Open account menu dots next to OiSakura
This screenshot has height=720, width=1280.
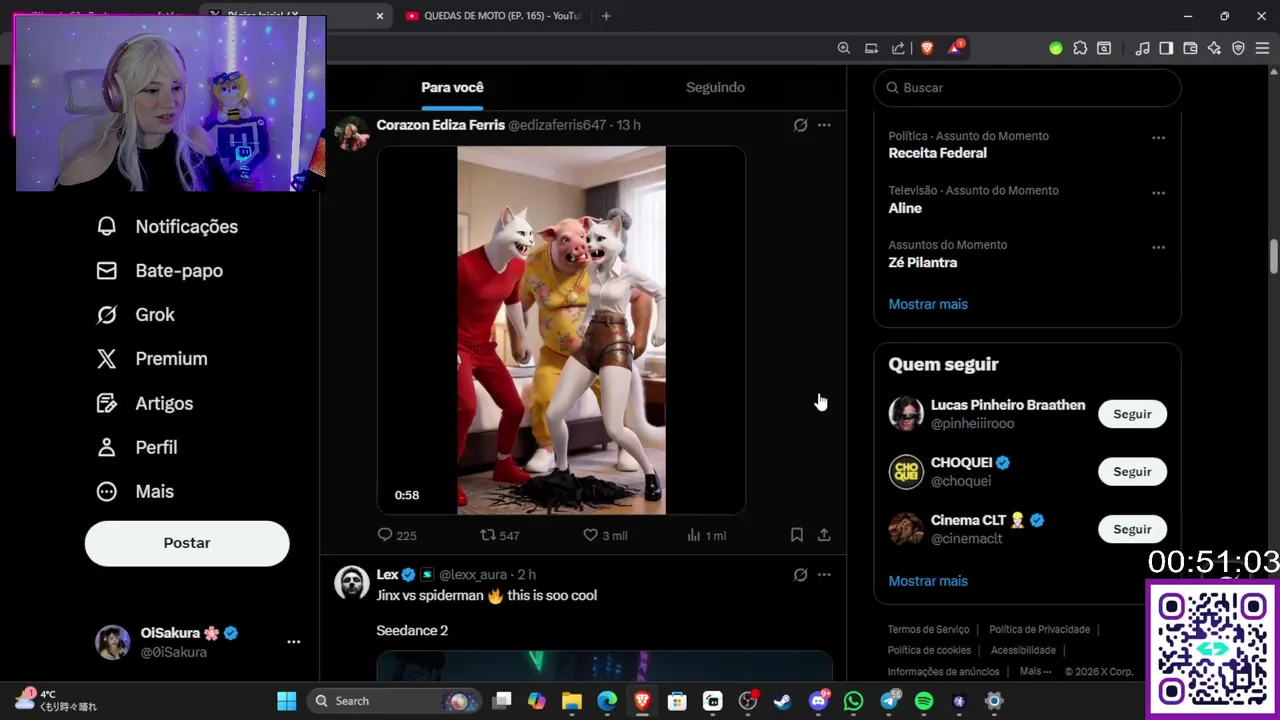pyautogui.click(x=293, y=642)
